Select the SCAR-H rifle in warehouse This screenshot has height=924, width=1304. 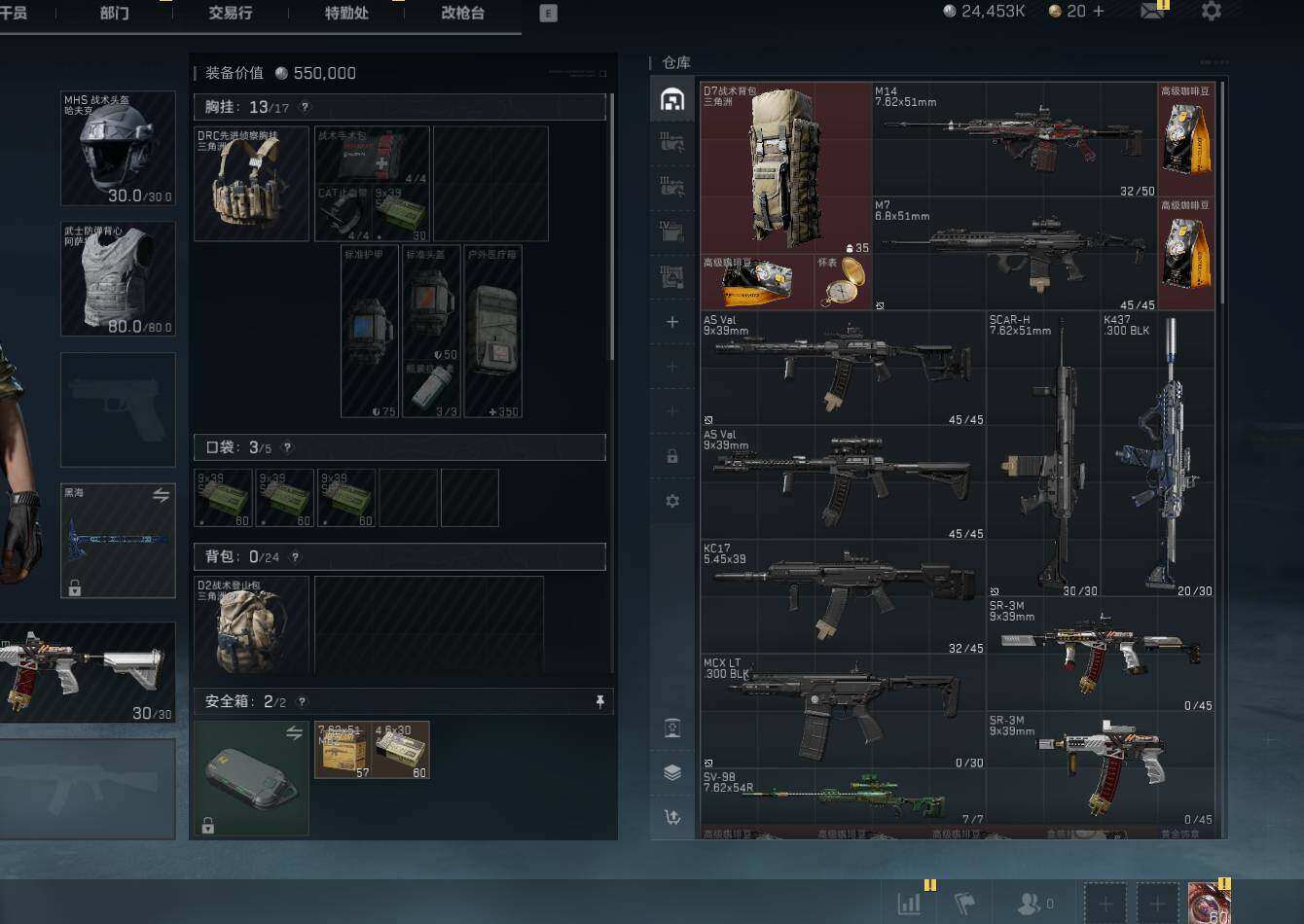pyautogui.click(x=1044, y=454)
